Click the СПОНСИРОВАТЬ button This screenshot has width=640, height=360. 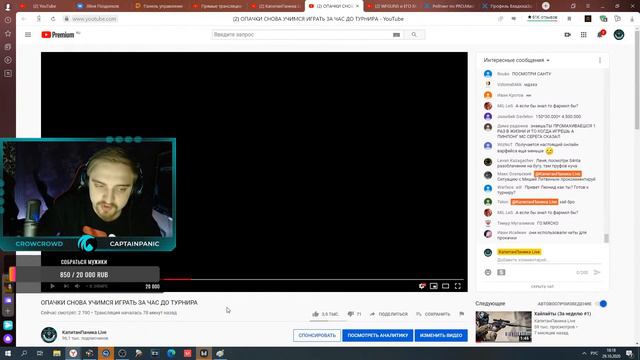tap(317, 335)
